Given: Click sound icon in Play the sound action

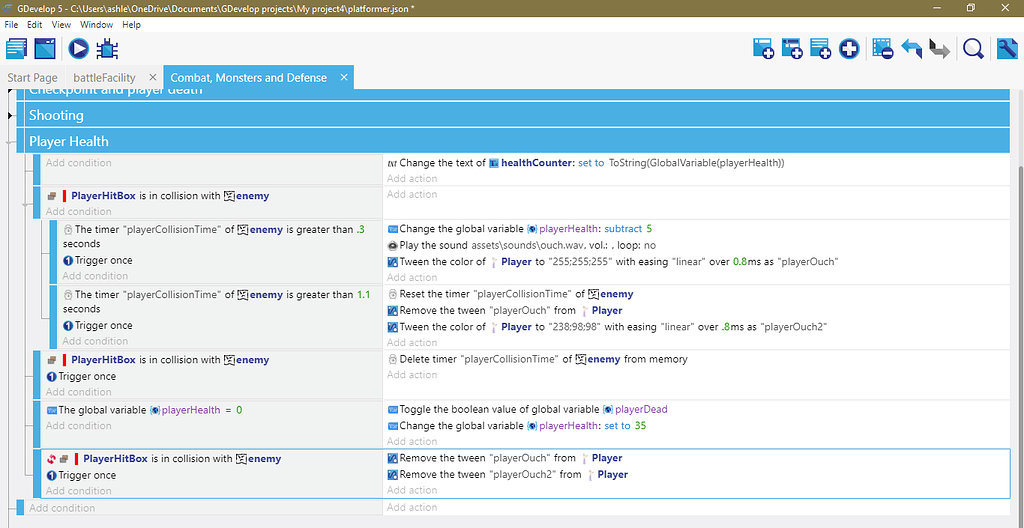Looking at the screenshot, I should tap(392, 246).
